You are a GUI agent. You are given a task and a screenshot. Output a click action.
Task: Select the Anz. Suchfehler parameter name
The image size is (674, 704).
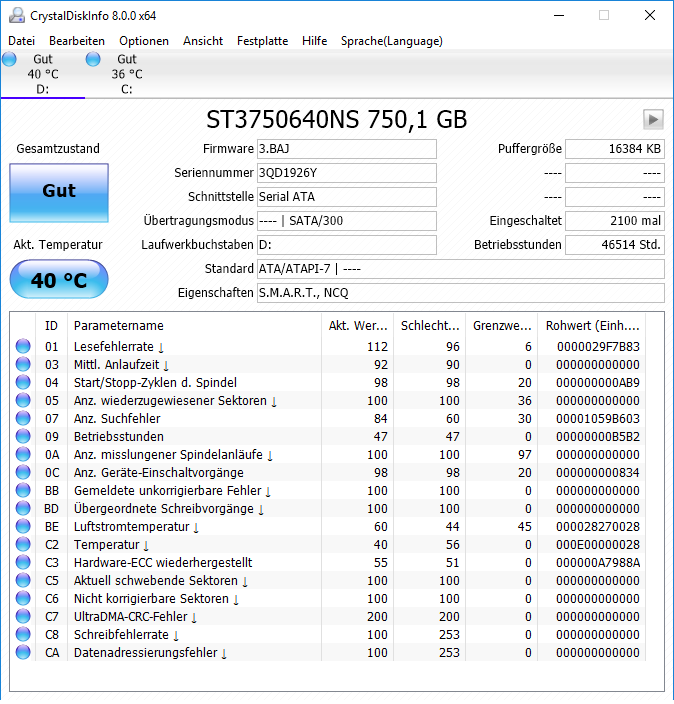117,418
